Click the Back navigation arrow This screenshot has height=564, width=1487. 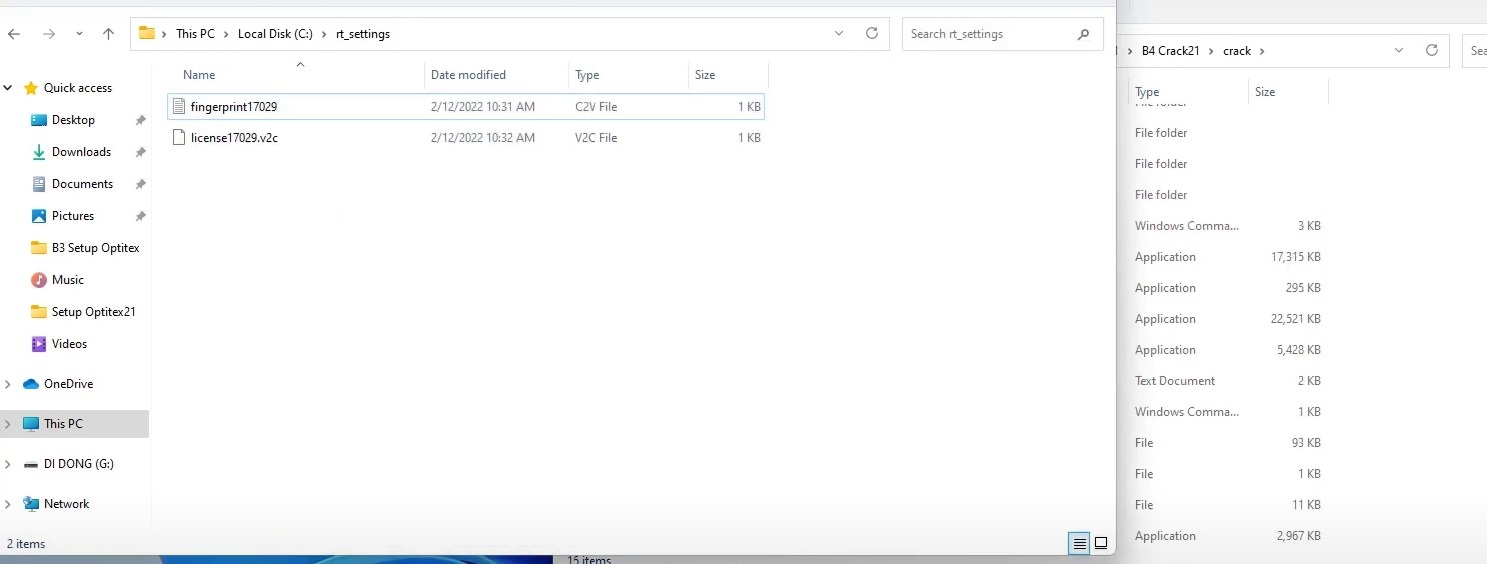pos(14,34)
